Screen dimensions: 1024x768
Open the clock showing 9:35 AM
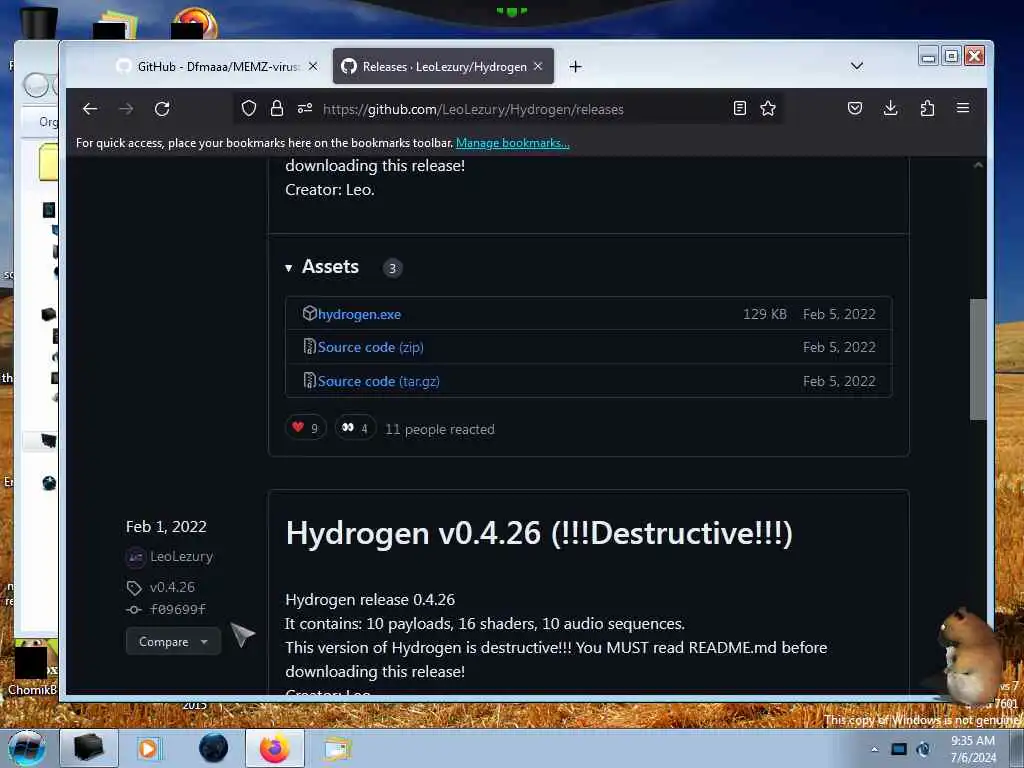tap(973, 749)
